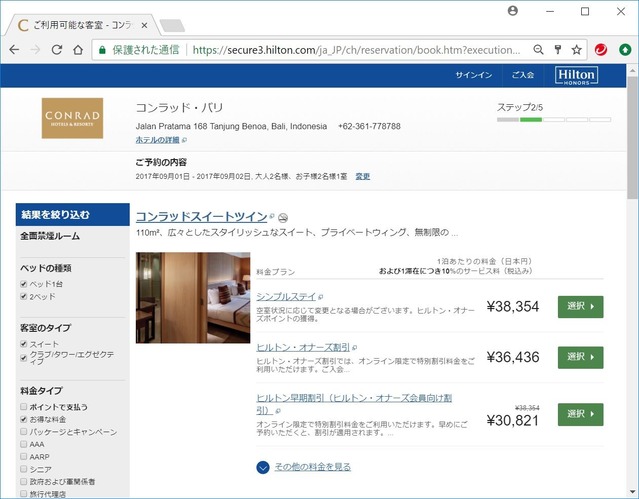Open a new browser tab

point(172,25)
